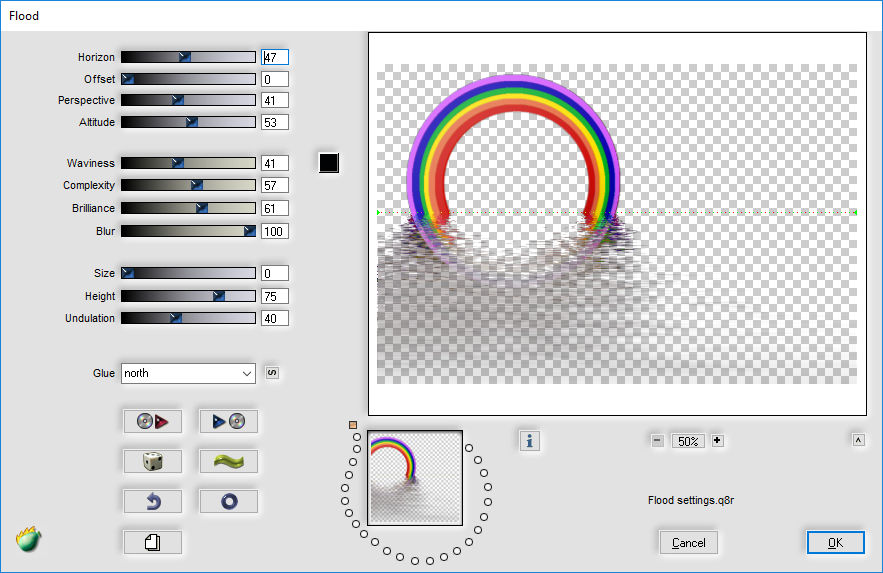Viewport: 883px width, 573px height.
Task: Click the blue info button
Action: pos(529,441)
